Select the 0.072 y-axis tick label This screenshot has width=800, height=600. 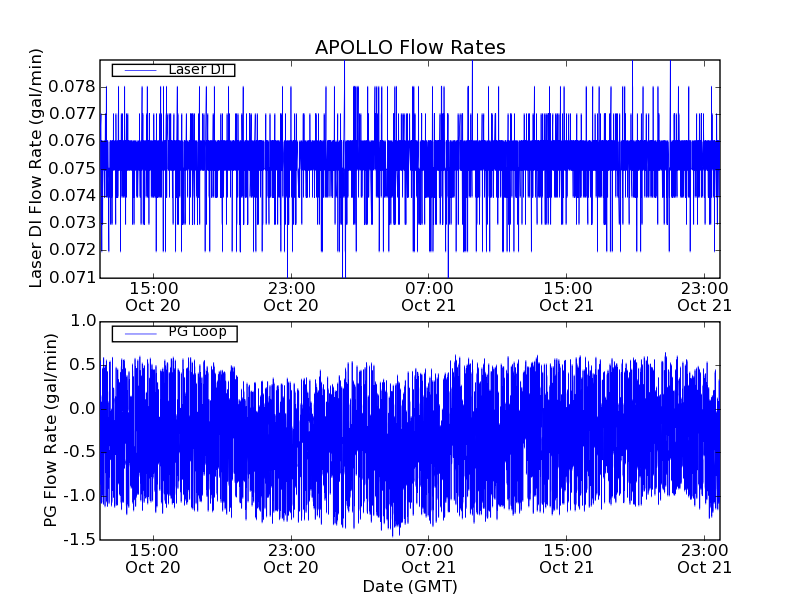(x=72, y=250)
